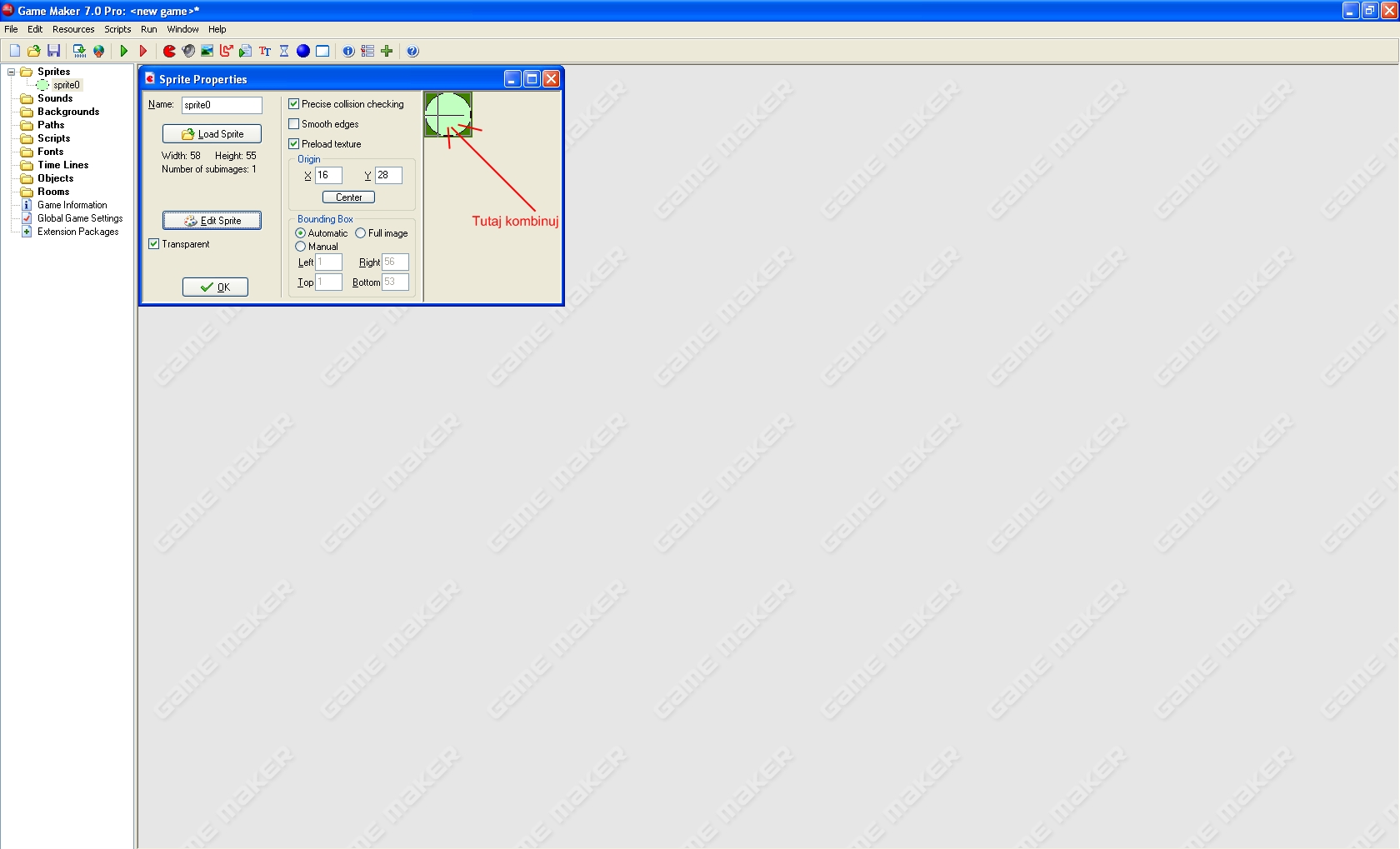Uncheck the Transparent checkbox
1400x849 pixels.
click(154, 244)
